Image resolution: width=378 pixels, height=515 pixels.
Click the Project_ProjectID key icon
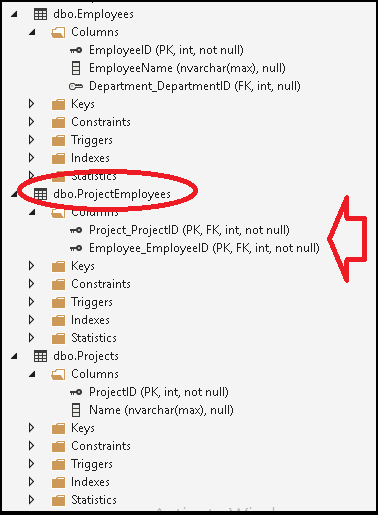[x=76, y=230]
